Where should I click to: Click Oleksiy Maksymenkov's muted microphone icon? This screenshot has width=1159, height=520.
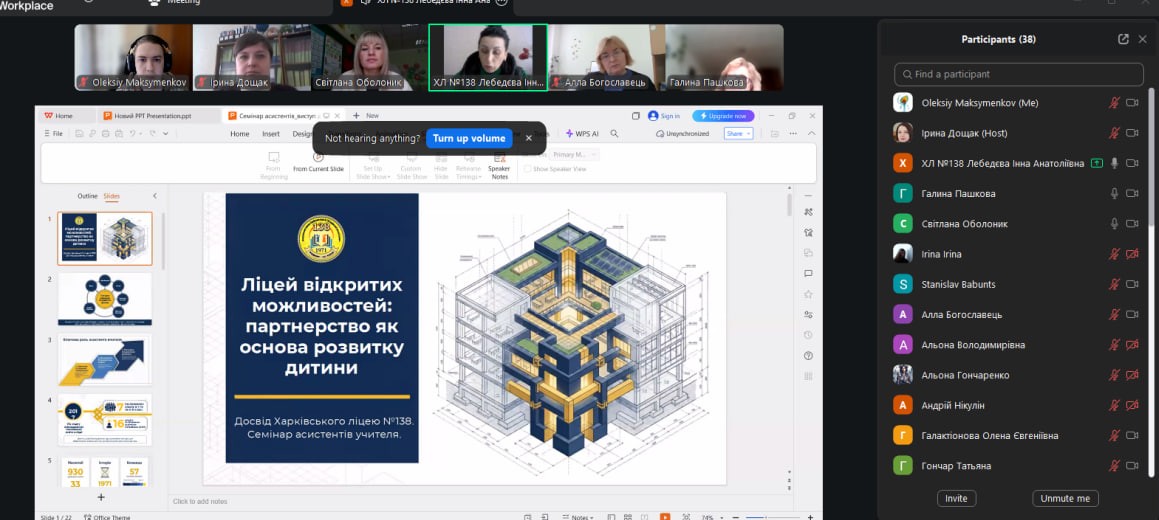coord(1114,103)
